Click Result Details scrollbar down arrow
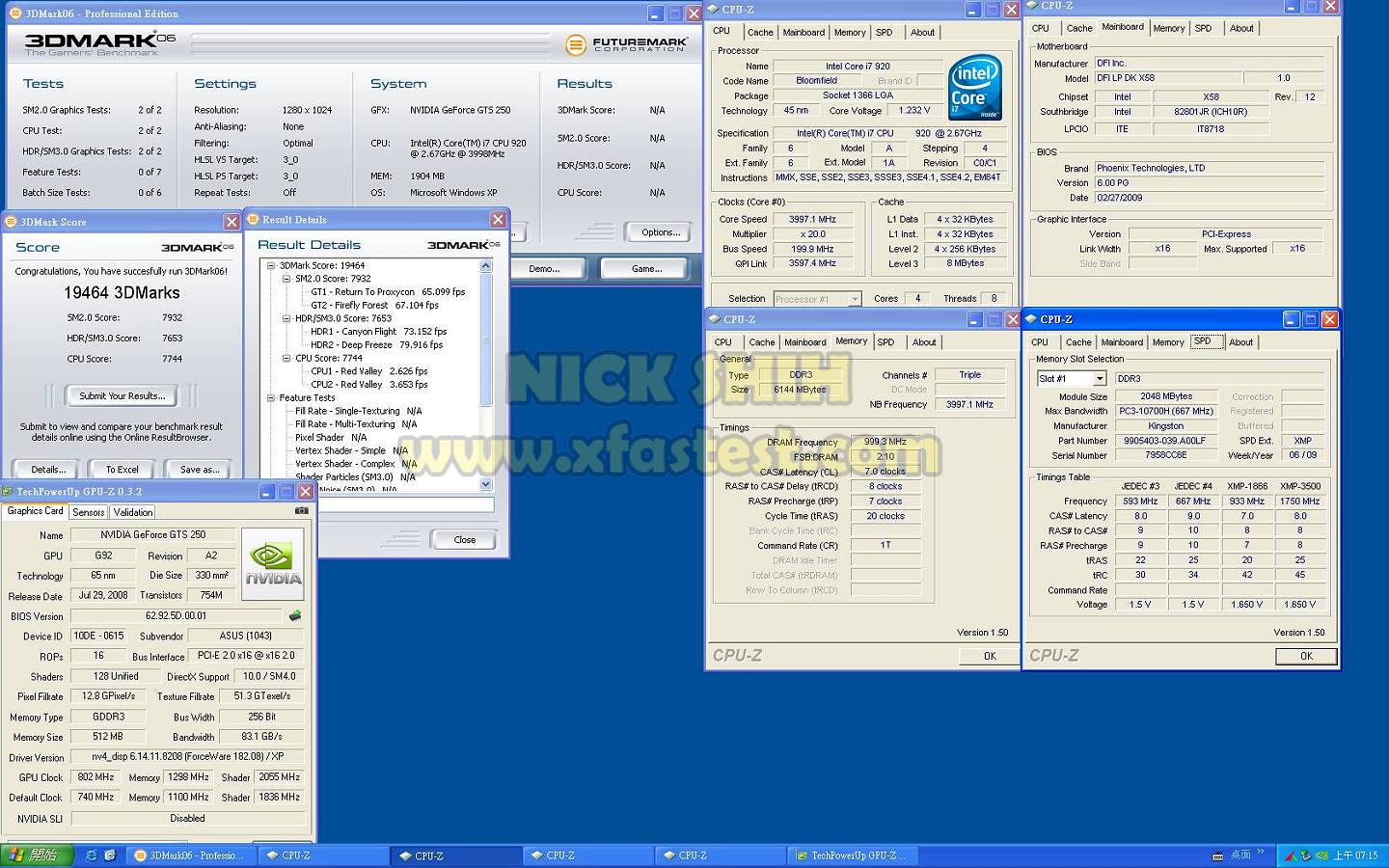This screenshot has width=1389, height=868. tap(486, 484)
